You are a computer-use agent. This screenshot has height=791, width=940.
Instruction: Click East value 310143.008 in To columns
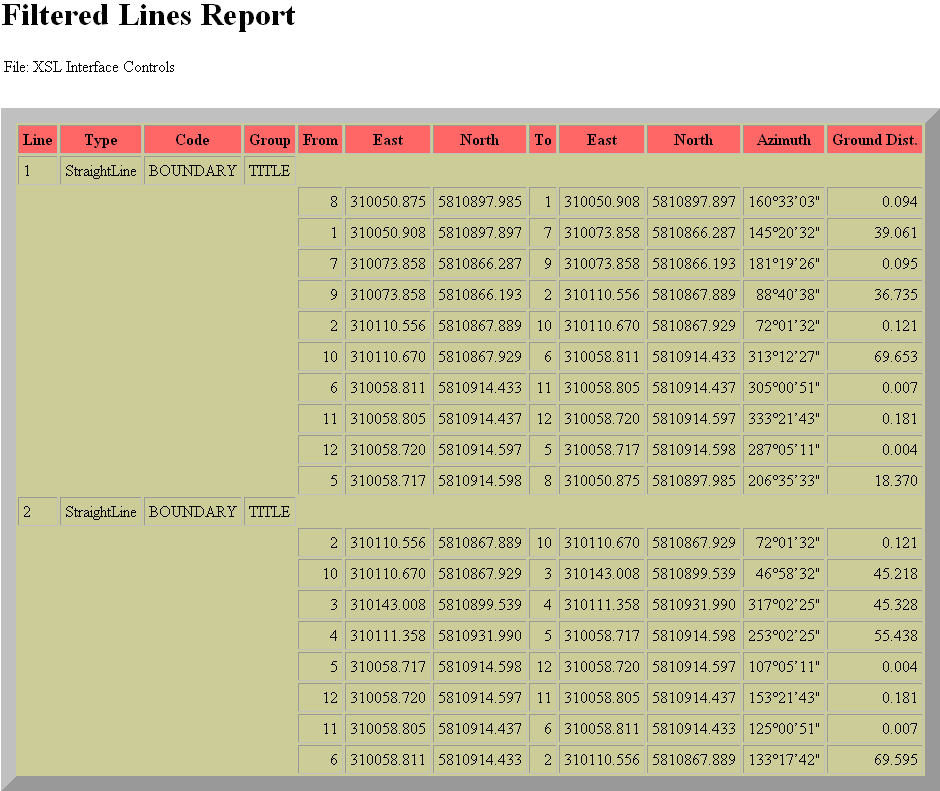[602, 574]
